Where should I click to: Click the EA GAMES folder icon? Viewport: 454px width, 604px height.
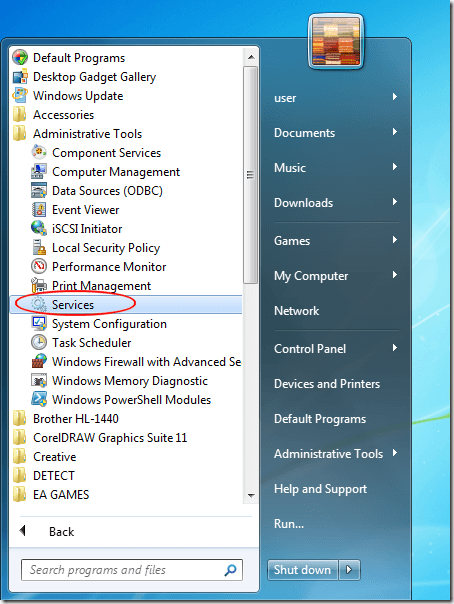point(20,494)
